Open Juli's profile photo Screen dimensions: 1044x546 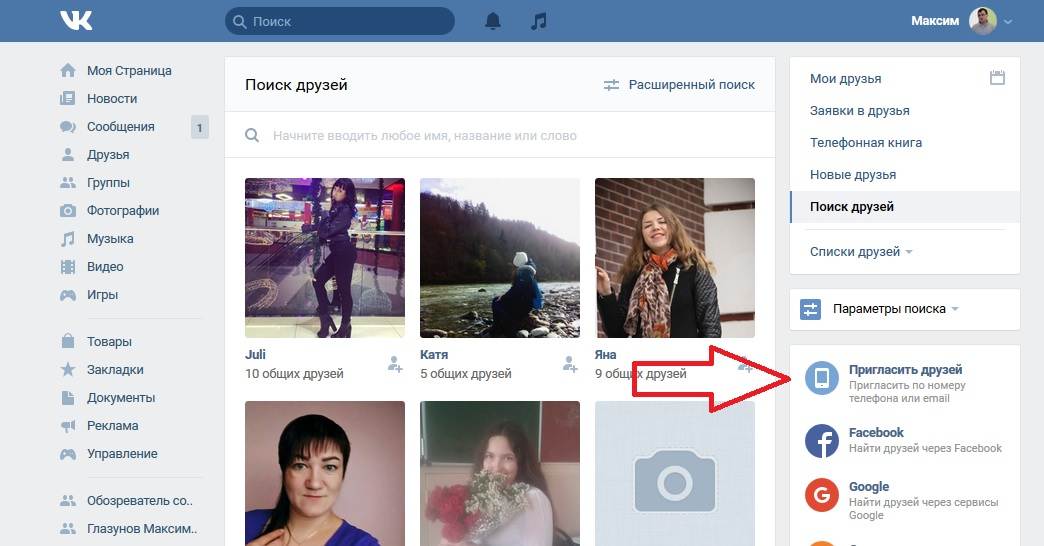pos(325,258)
